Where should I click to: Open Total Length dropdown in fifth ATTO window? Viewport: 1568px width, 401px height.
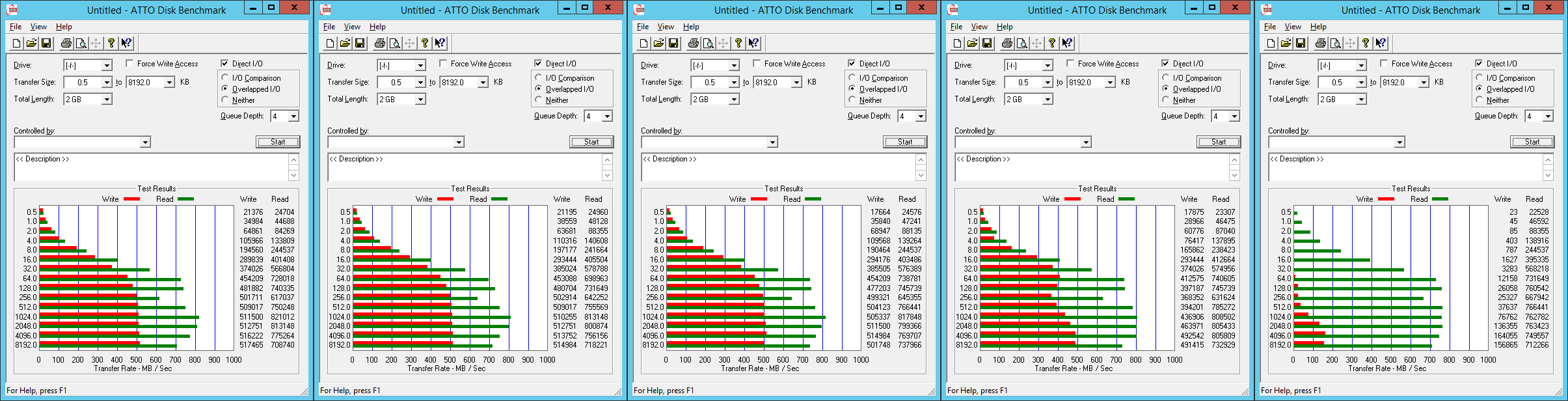pos(1361,99)
